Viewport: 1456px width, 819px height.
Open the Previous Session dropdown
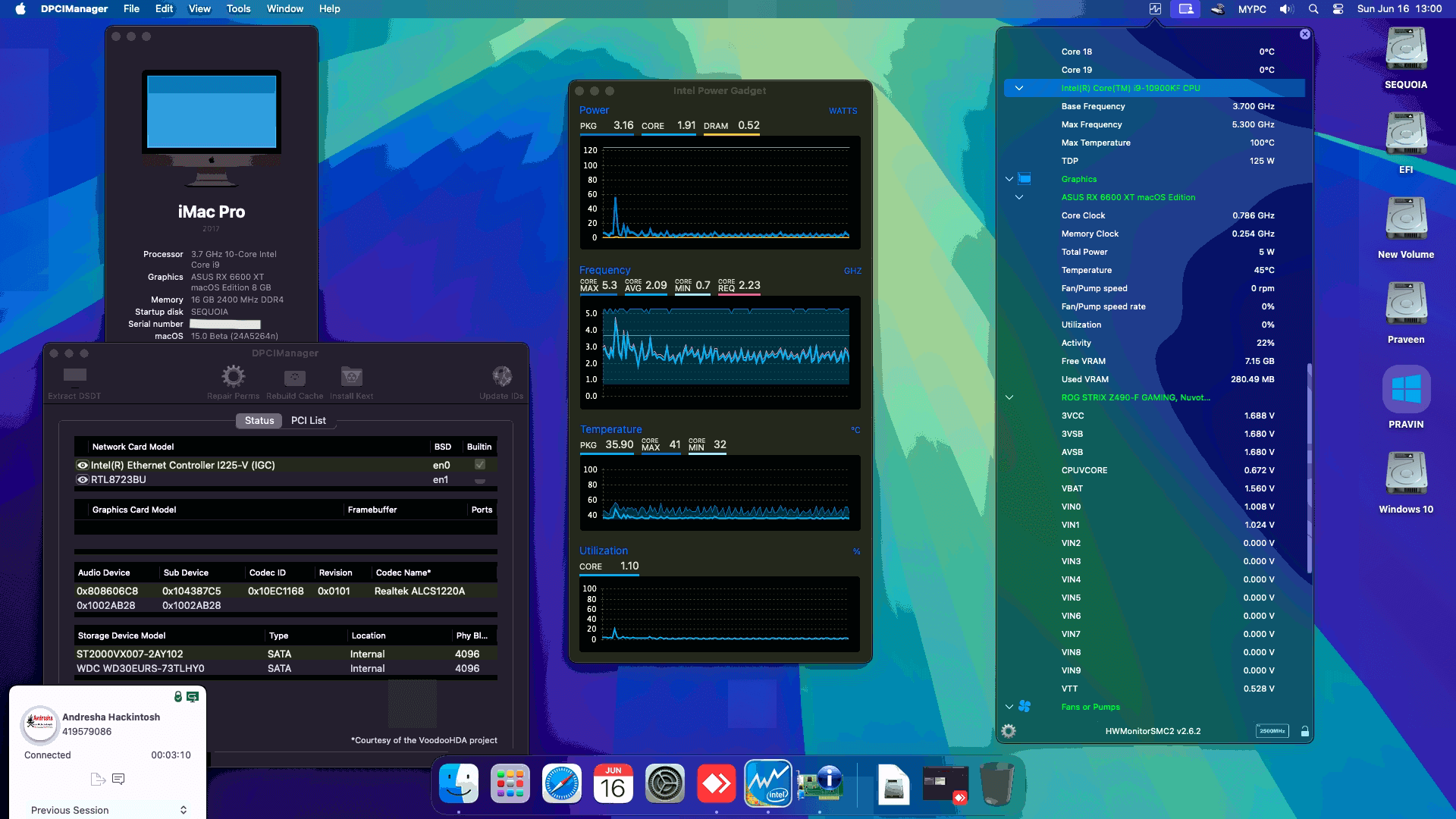[x=108, y=810]
